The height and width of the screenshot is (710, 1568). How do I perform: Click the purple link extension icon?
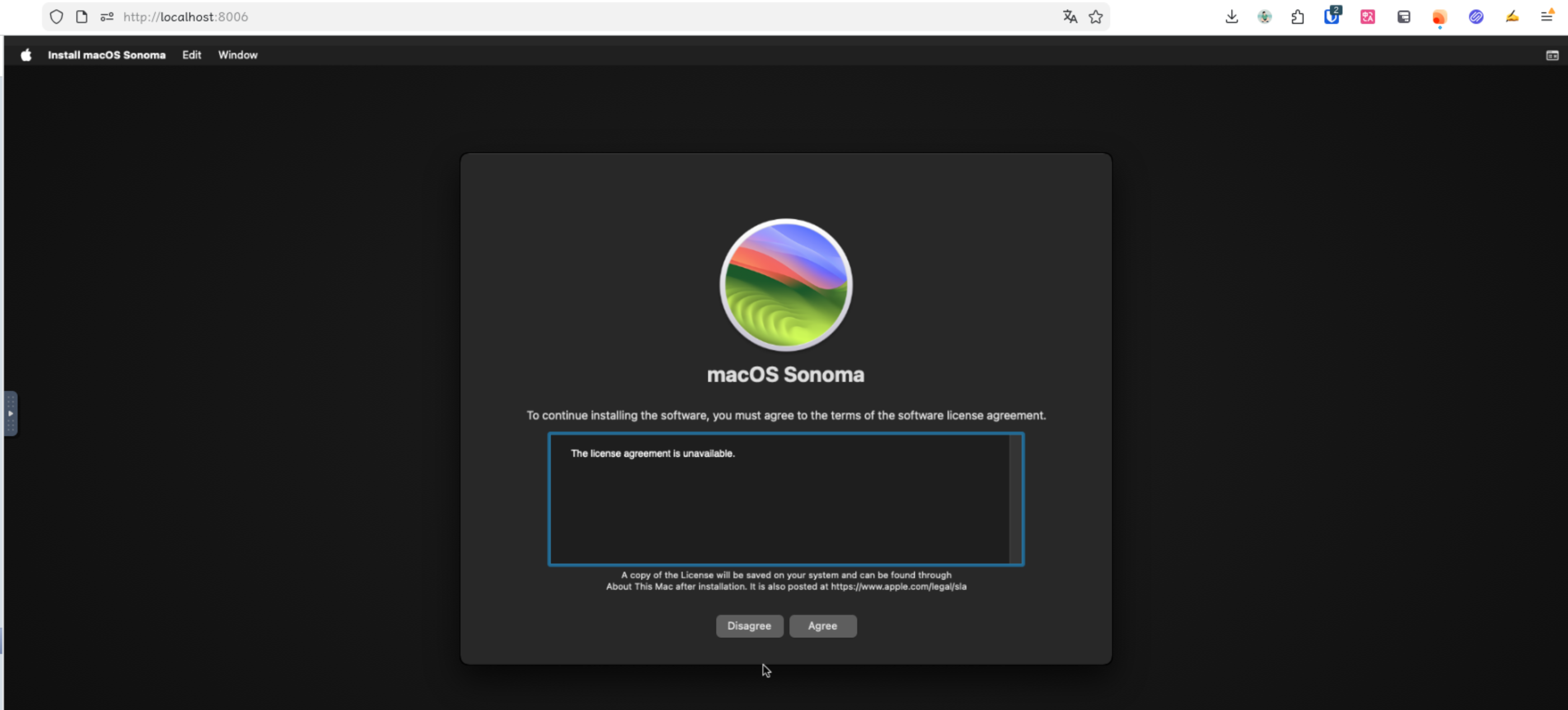coord(1475,17)
